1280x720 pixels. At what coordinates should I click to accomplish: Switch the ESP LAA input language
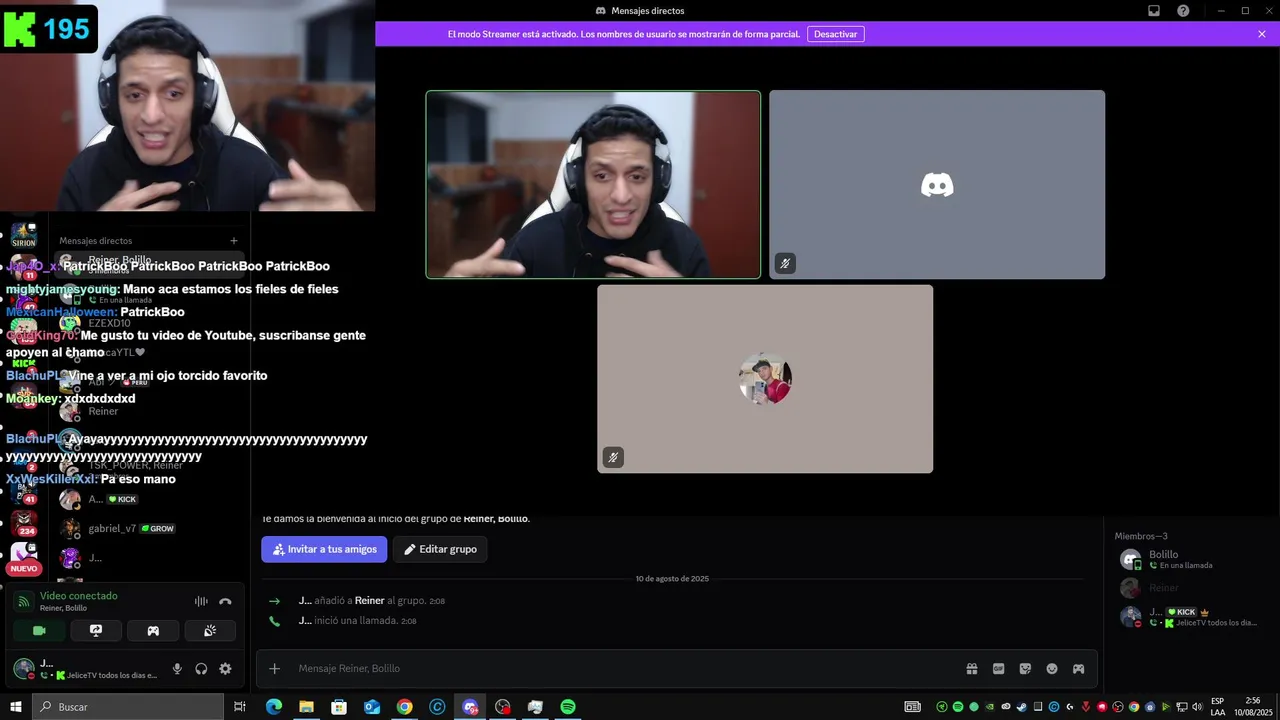1217,707
